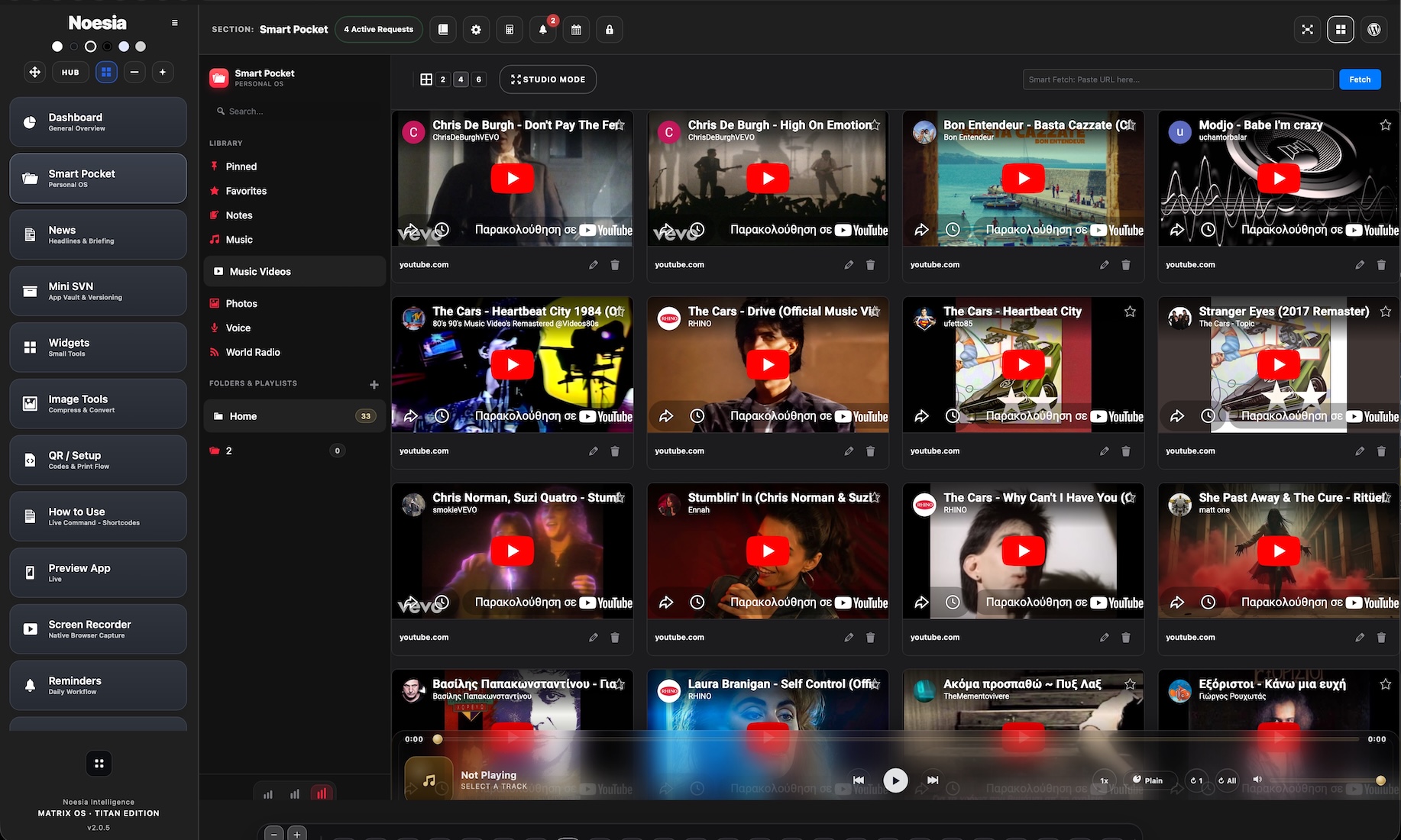The image size is (1401, 840).
Task: Set grid layout to 6 columns
Action: point(479,79)
